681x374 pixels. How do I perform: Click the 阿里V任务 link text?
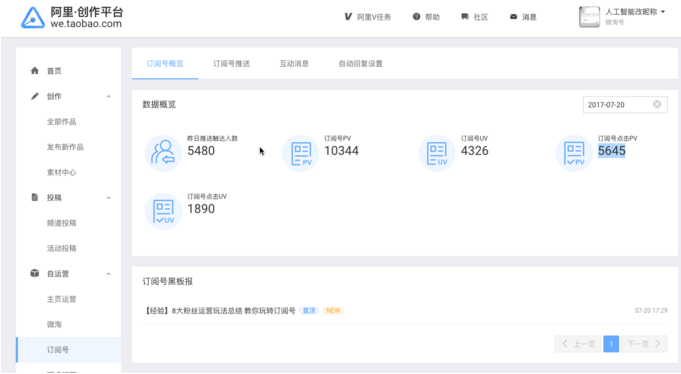[374, 17]
